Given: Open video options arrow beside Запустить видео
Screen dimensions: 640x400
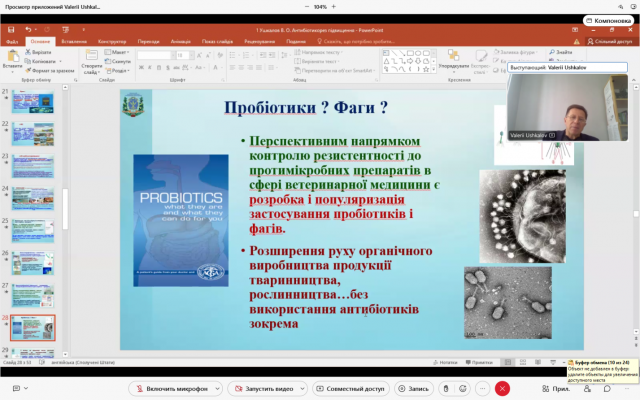Looking at the screenshot, I should [x=302, y=389].
